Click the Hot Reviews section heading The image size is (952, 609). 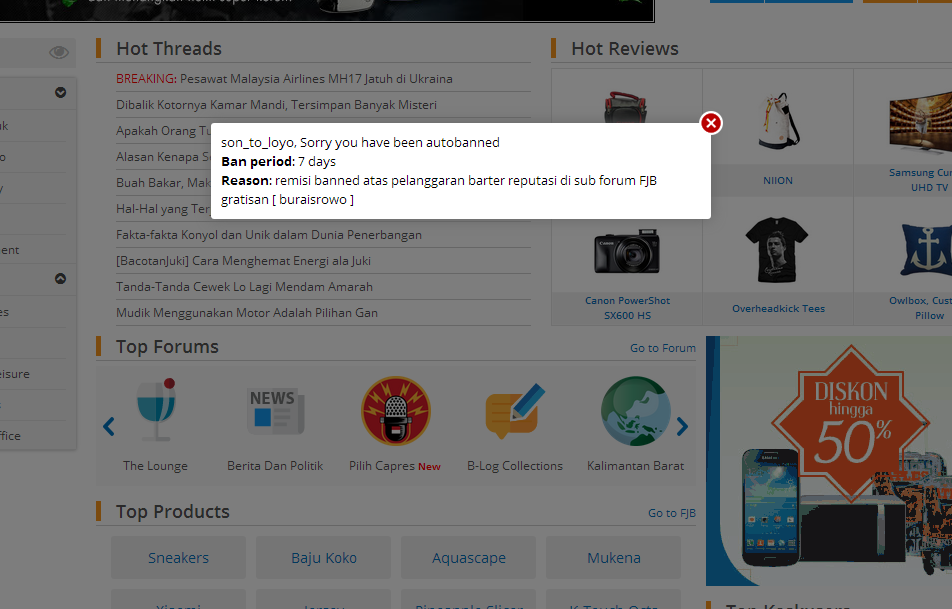[x=625, y=49]
